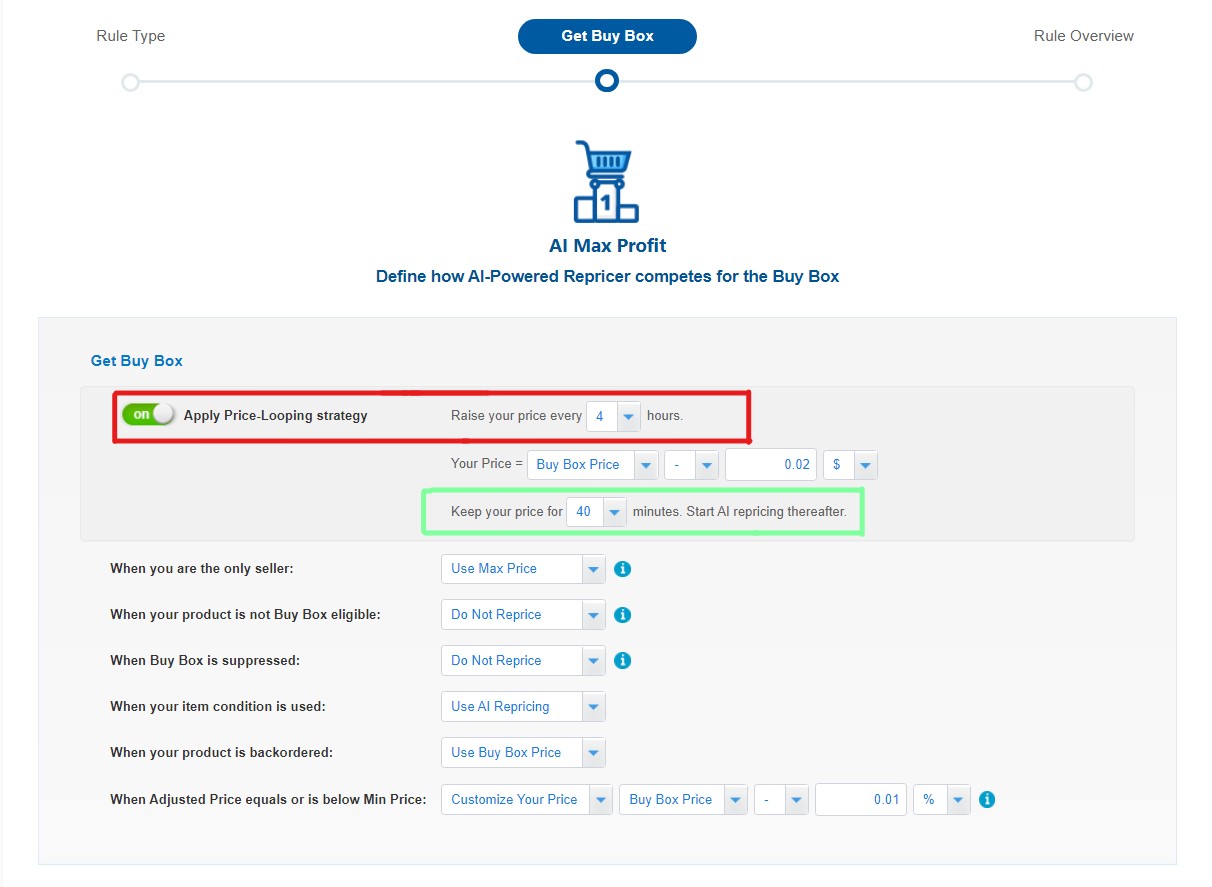Viewport: 1212px width, 887px height.
Task: Click the Get Buy Box section heading
Action: tap(137, 361)
